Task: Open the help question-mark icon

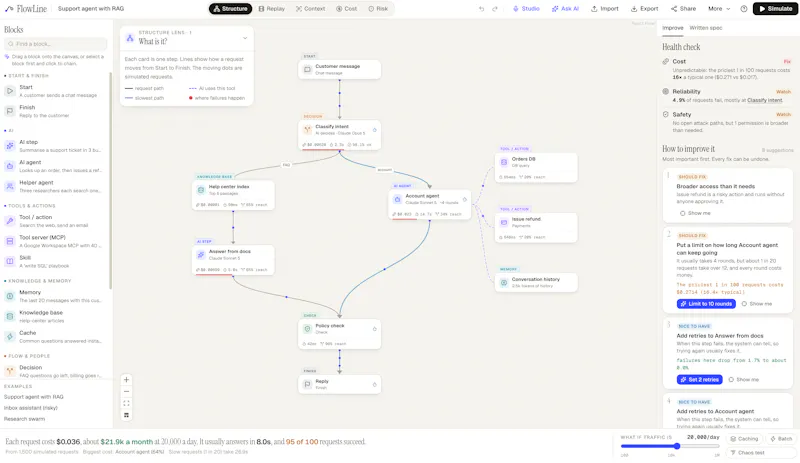Action: click(x=744, y=9)
